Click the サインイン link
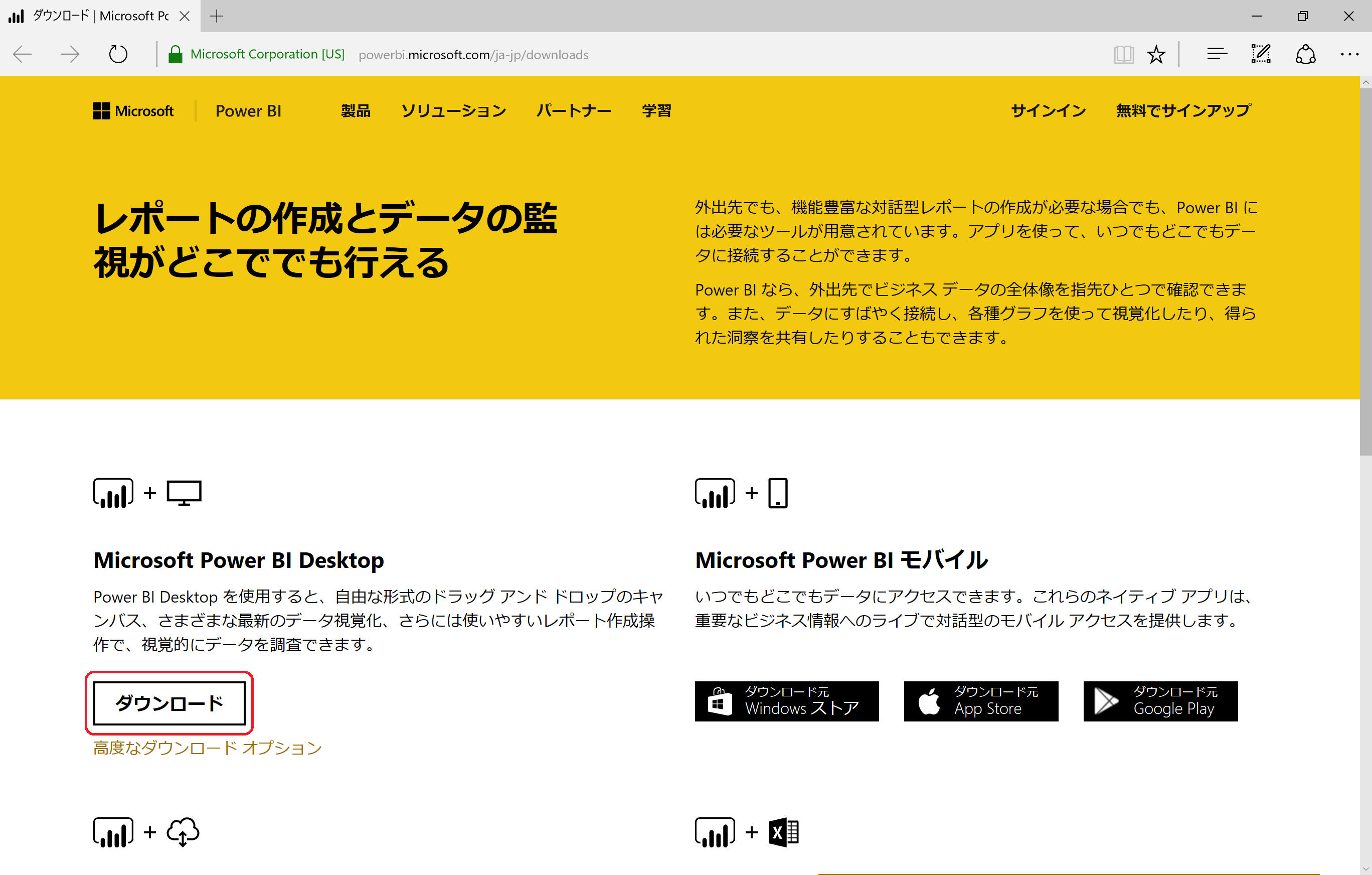Viewport: 1372px width, 875px height. (x=1049, y=110)
